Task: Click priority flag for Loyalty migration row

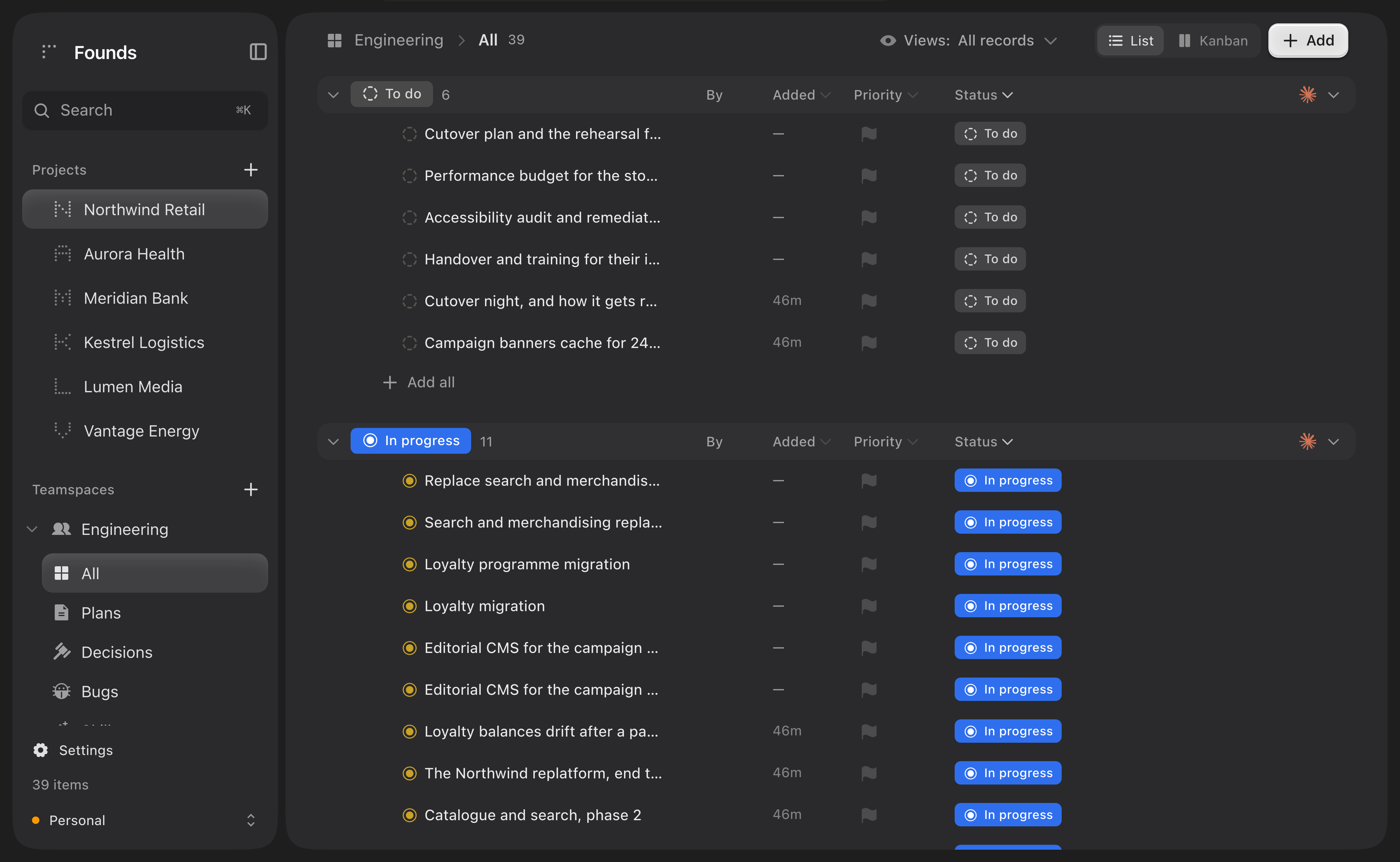Action: pos(869,606)
